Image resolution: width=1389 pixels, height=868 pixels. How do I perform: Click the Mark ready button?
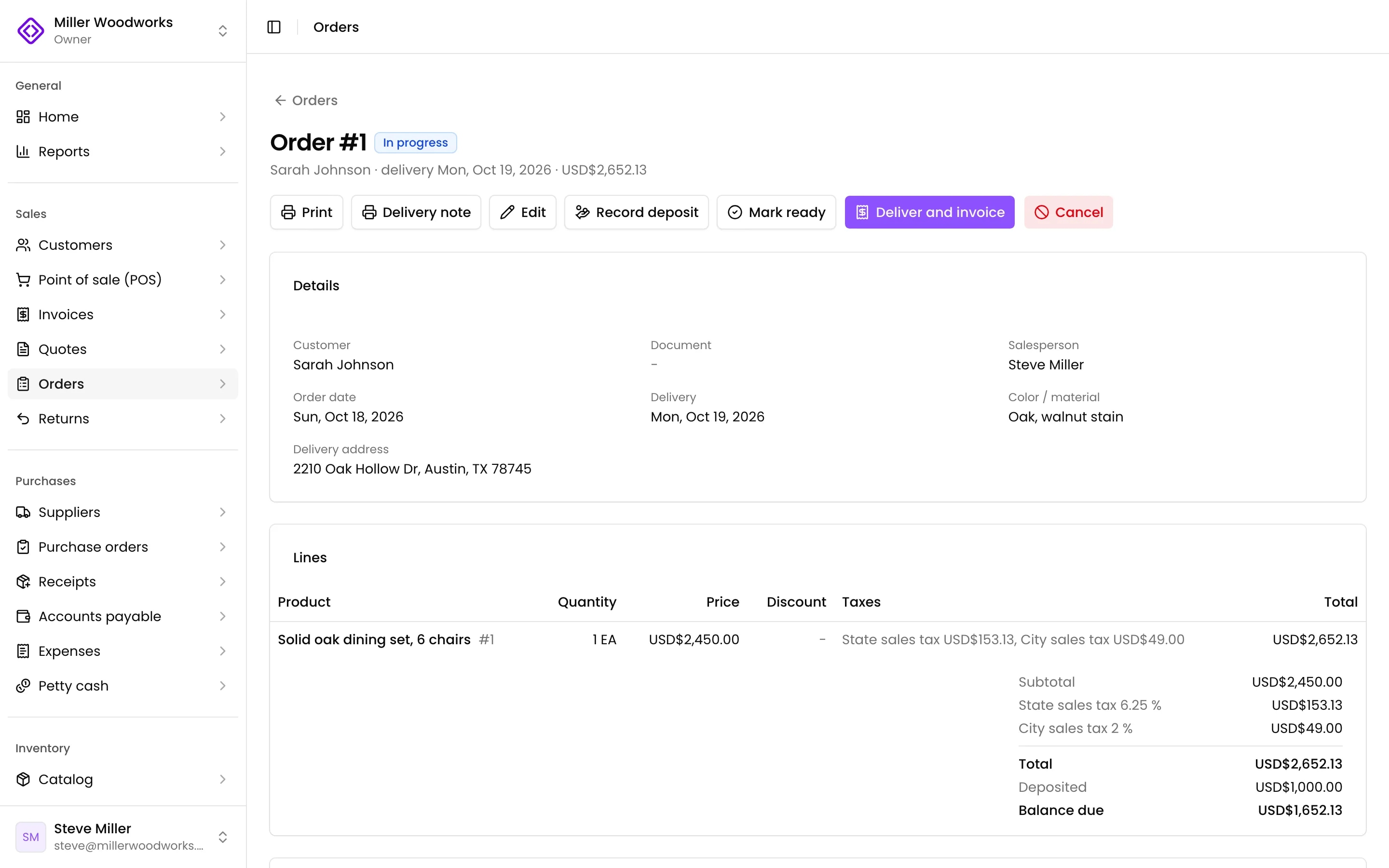point(776,212)
